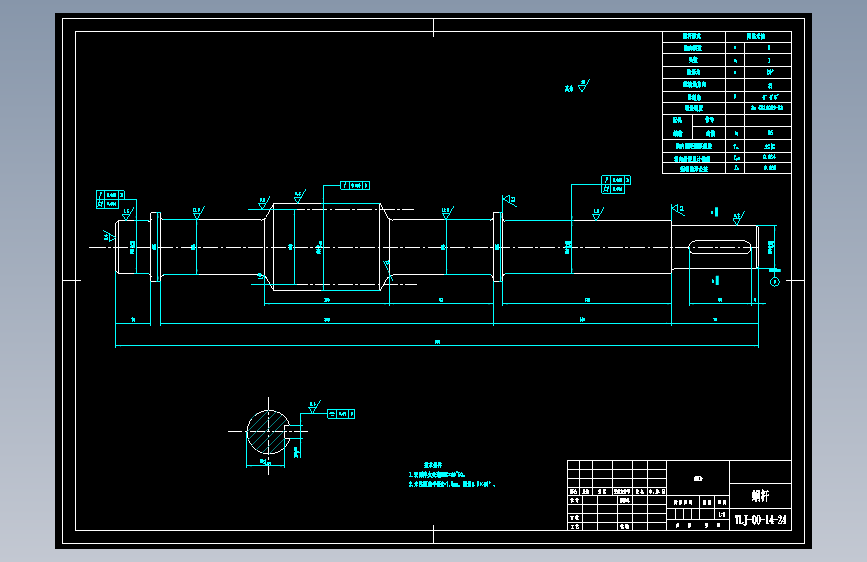Screen dimensions: 867x562
Task: Select the lower section cut marker below keyway
Action: click(715, 280)
